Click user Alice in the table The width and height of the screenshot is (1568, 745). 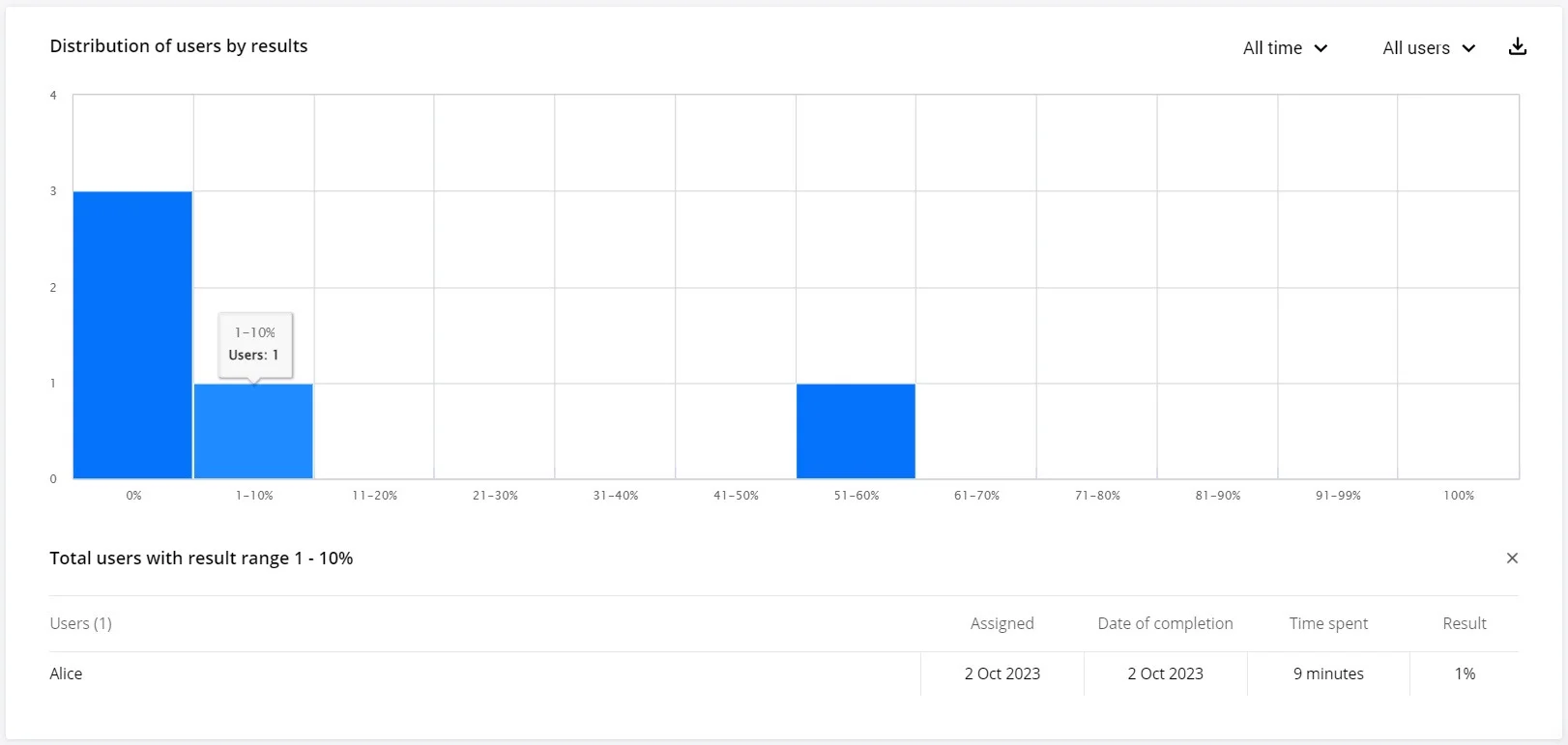click(66, 673)
